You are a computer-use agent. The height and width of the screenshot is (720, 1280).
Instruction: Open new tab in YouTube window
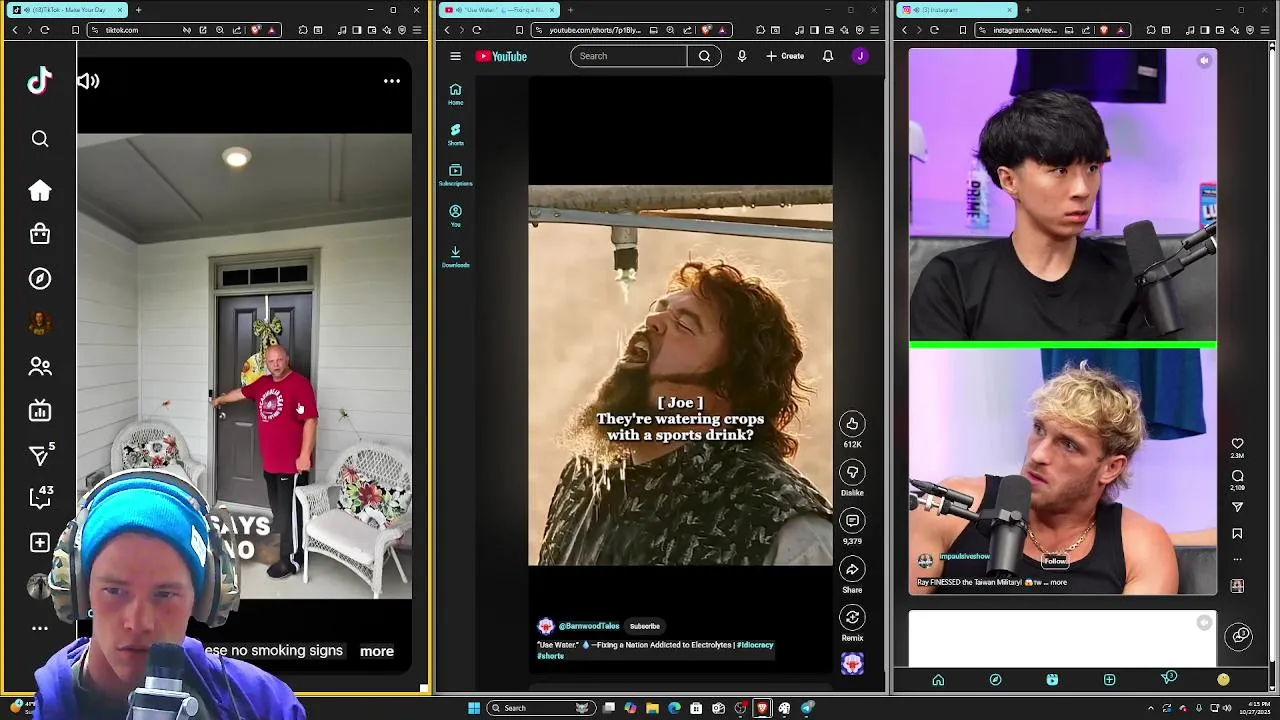(570, 10)
